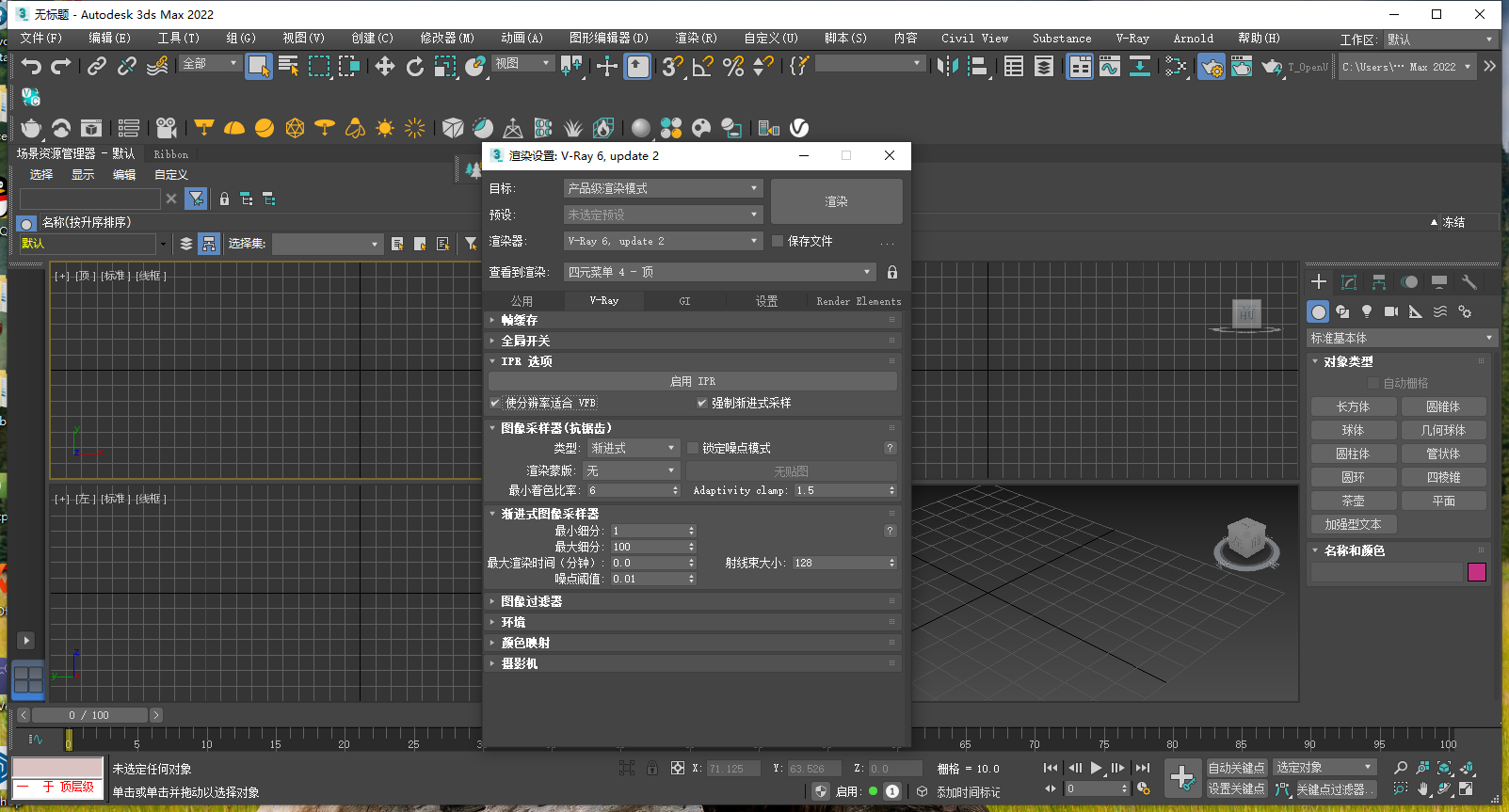
Task: Open the Render Setup teapot icon
Action: [x=1212, y=66]
